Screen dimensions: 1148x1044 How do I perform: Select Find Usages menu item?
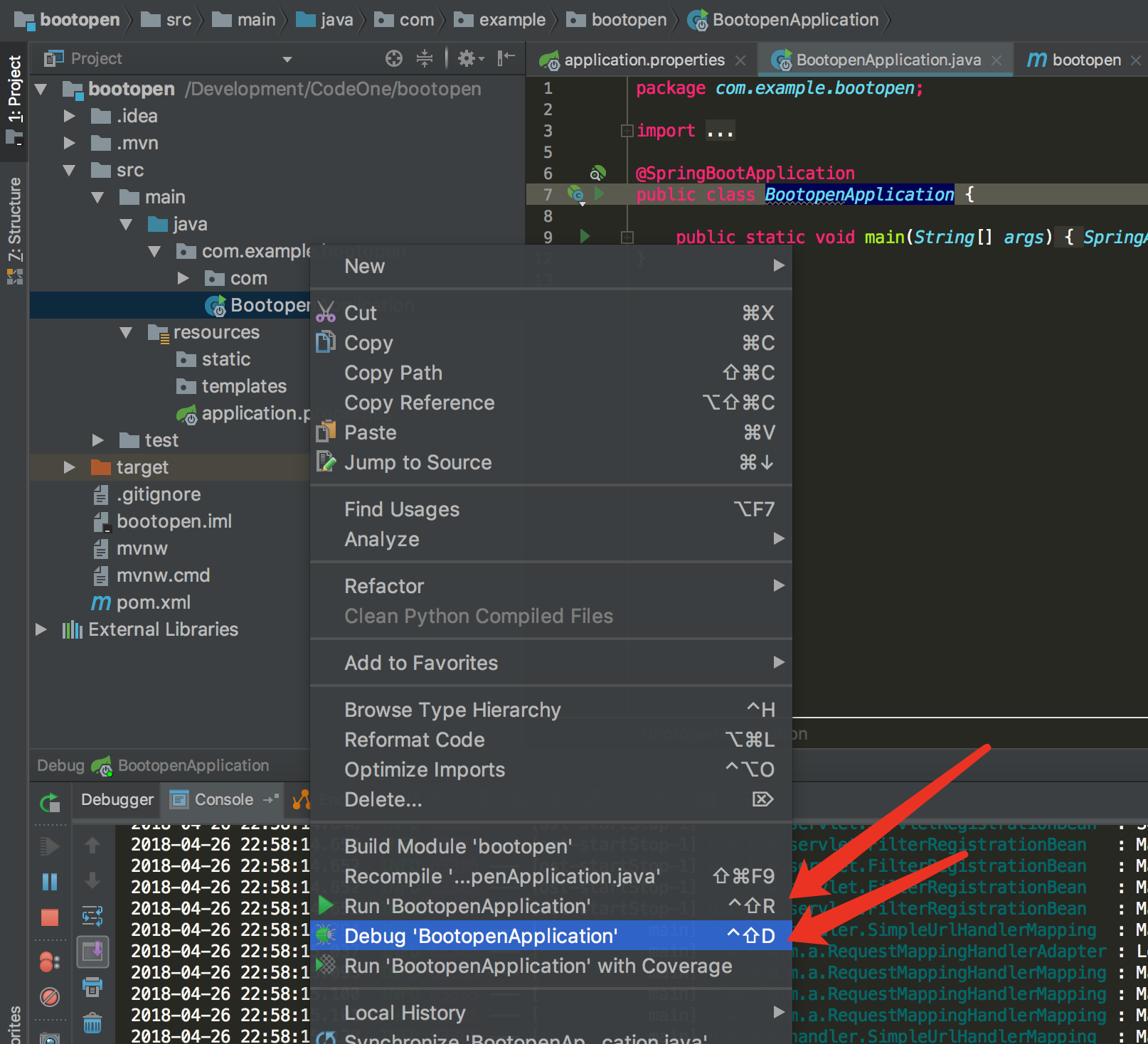point(551,509)
